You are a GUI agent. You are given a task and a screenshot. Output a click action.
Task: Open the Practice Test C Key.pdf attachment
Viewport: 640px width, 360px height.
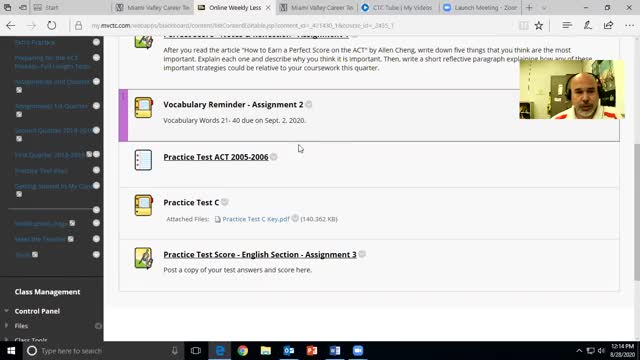pos(256,219)
